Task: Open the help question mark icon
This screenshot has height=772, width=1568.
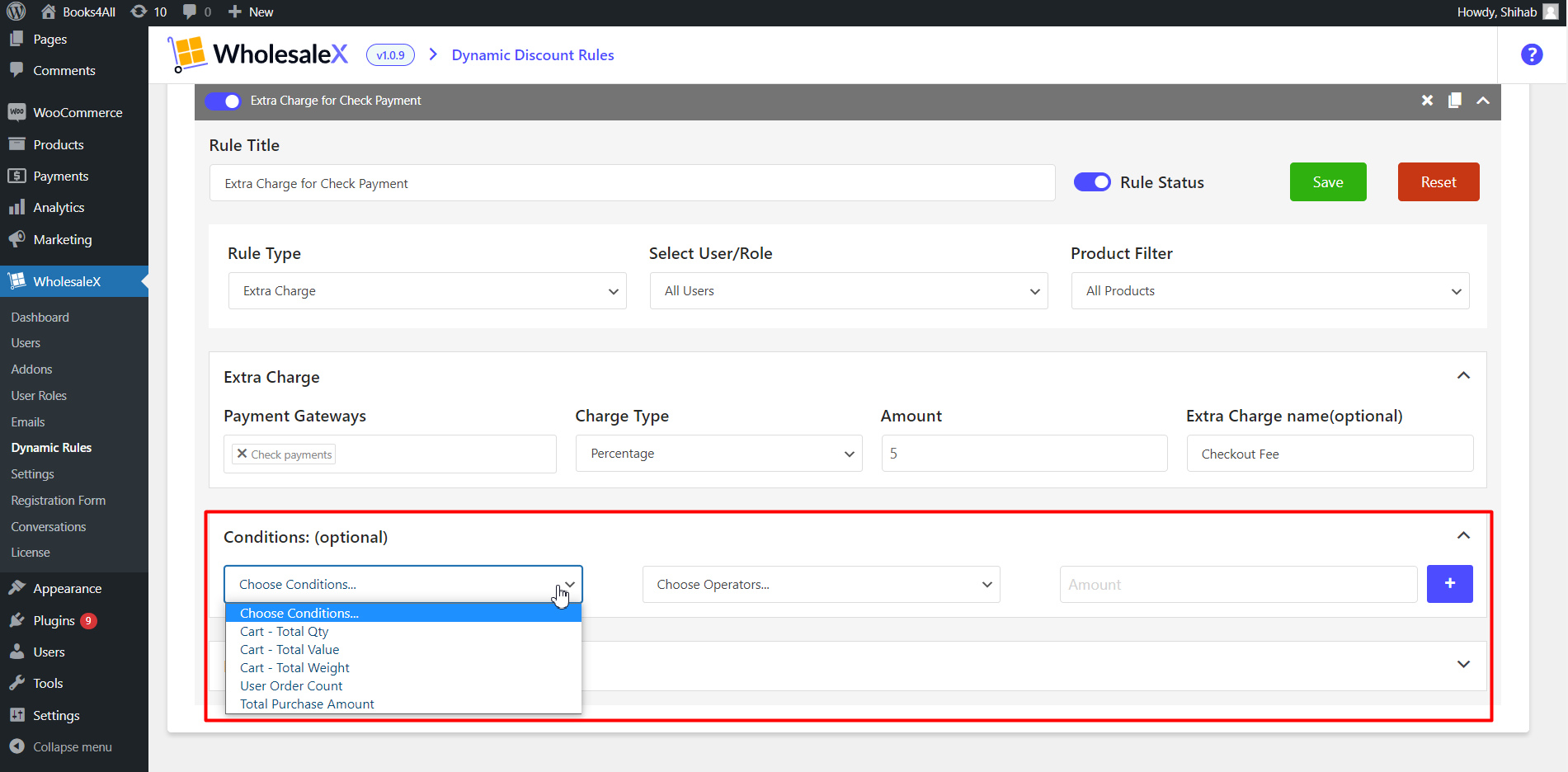Action: pos(1532,54)
